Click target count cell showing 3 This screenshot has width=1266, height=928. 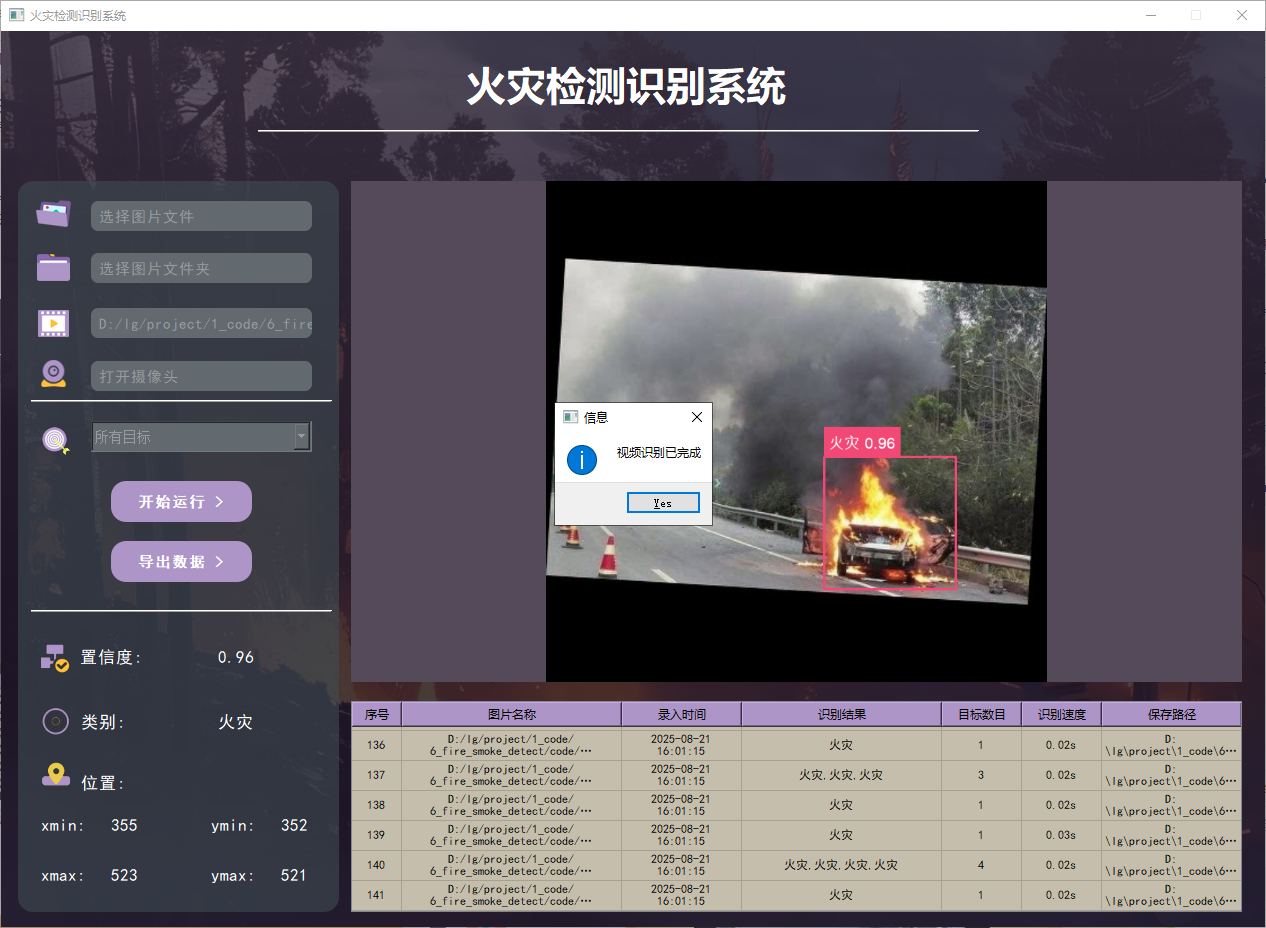[981, 775]
